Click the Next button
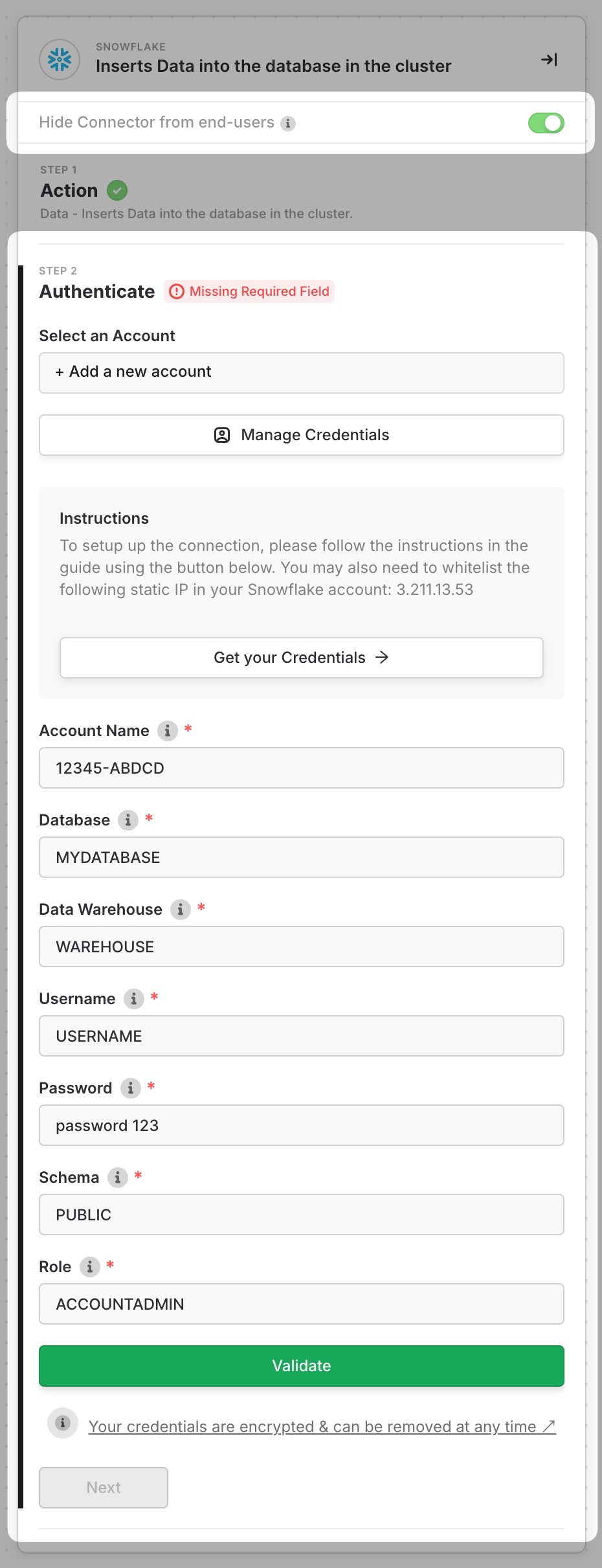 [104, 1488]
